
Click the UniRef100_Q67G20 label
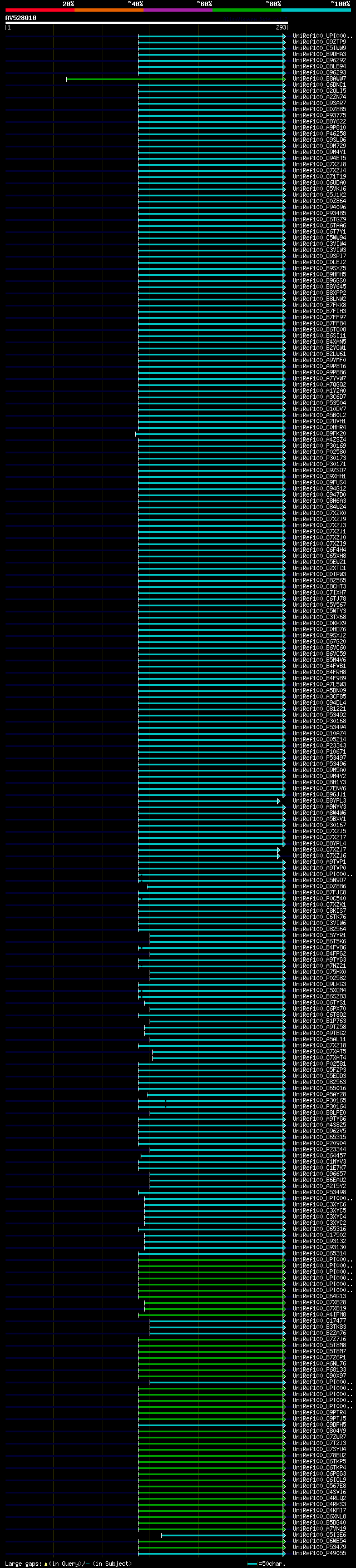click(x=319, y=641)
